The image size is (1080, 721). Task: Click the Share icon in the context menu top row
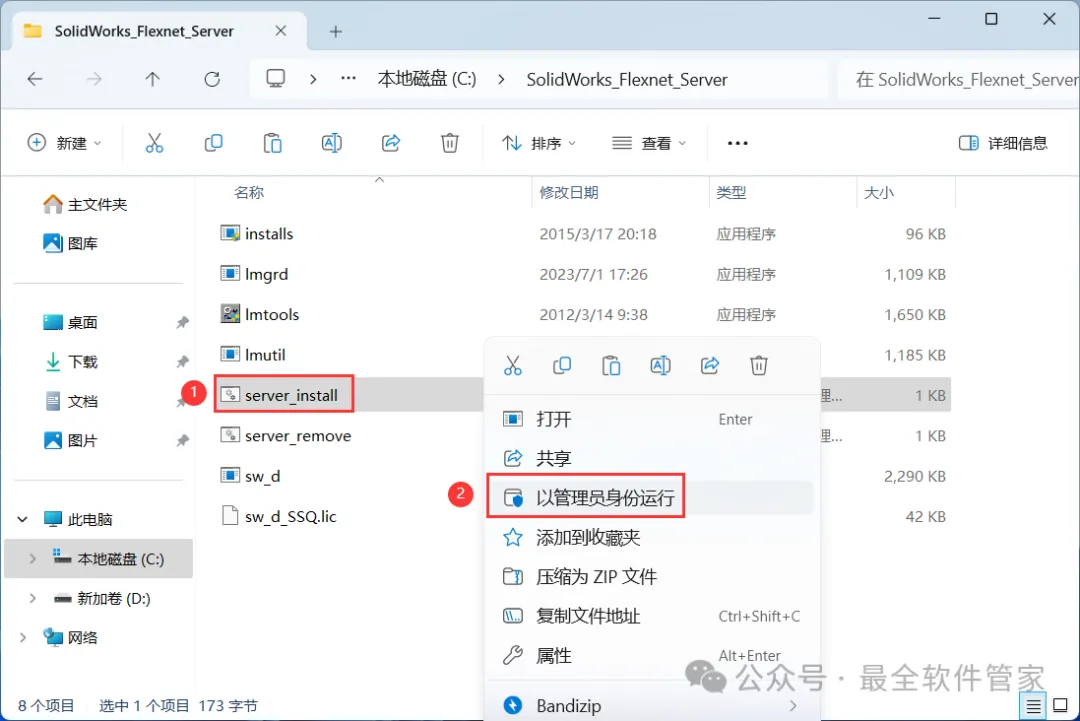709,366
